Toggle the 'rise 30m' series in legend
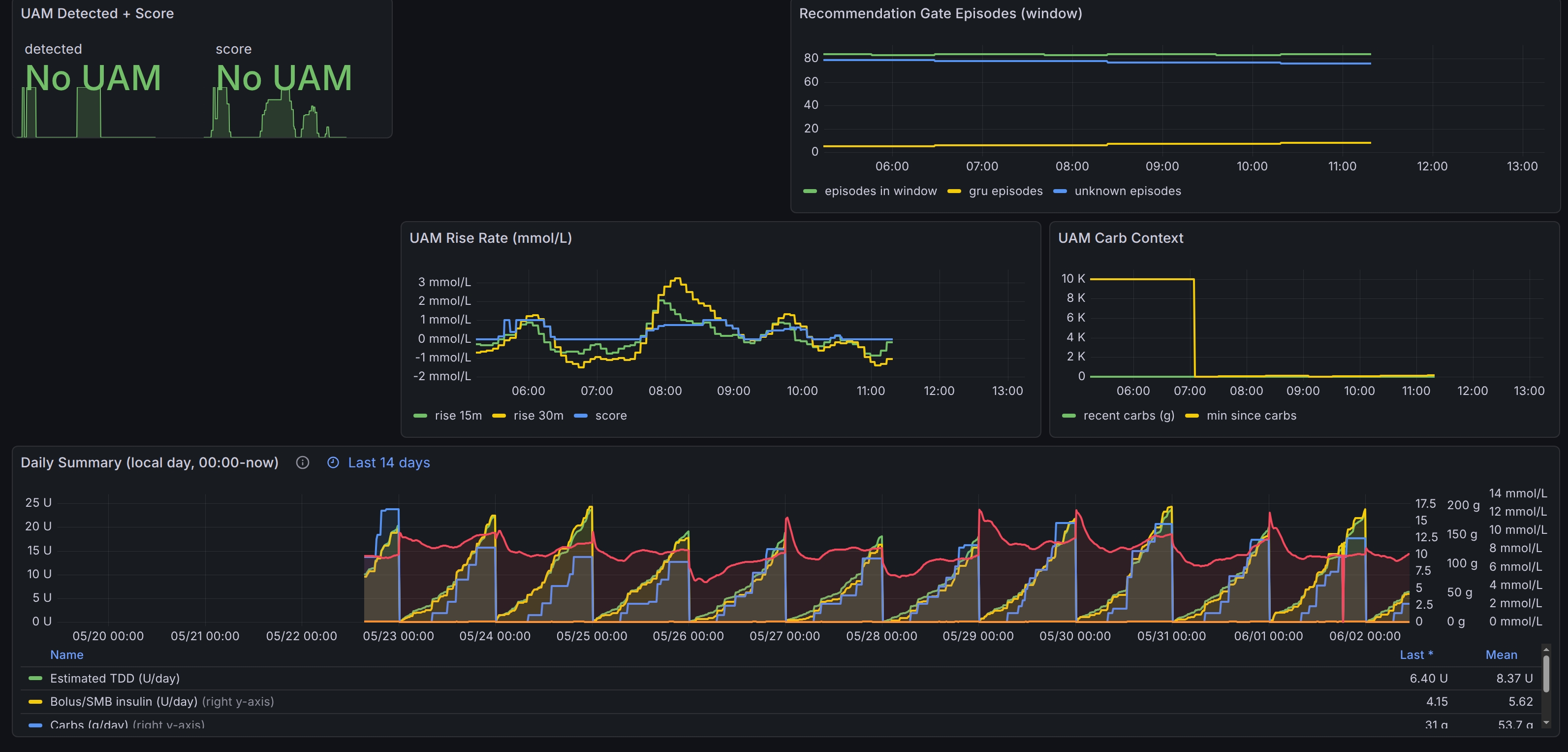Screen dimensions: 1568x752 (x=538, y=416)
